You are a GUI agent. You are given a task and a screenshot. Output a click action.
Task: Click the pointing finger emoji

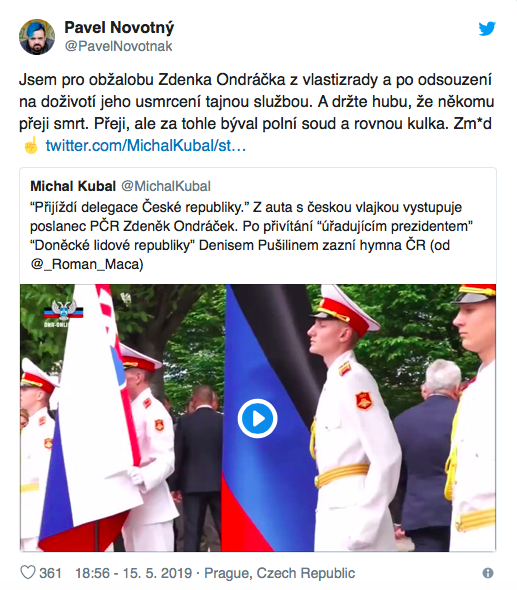(x=31, y=145)
